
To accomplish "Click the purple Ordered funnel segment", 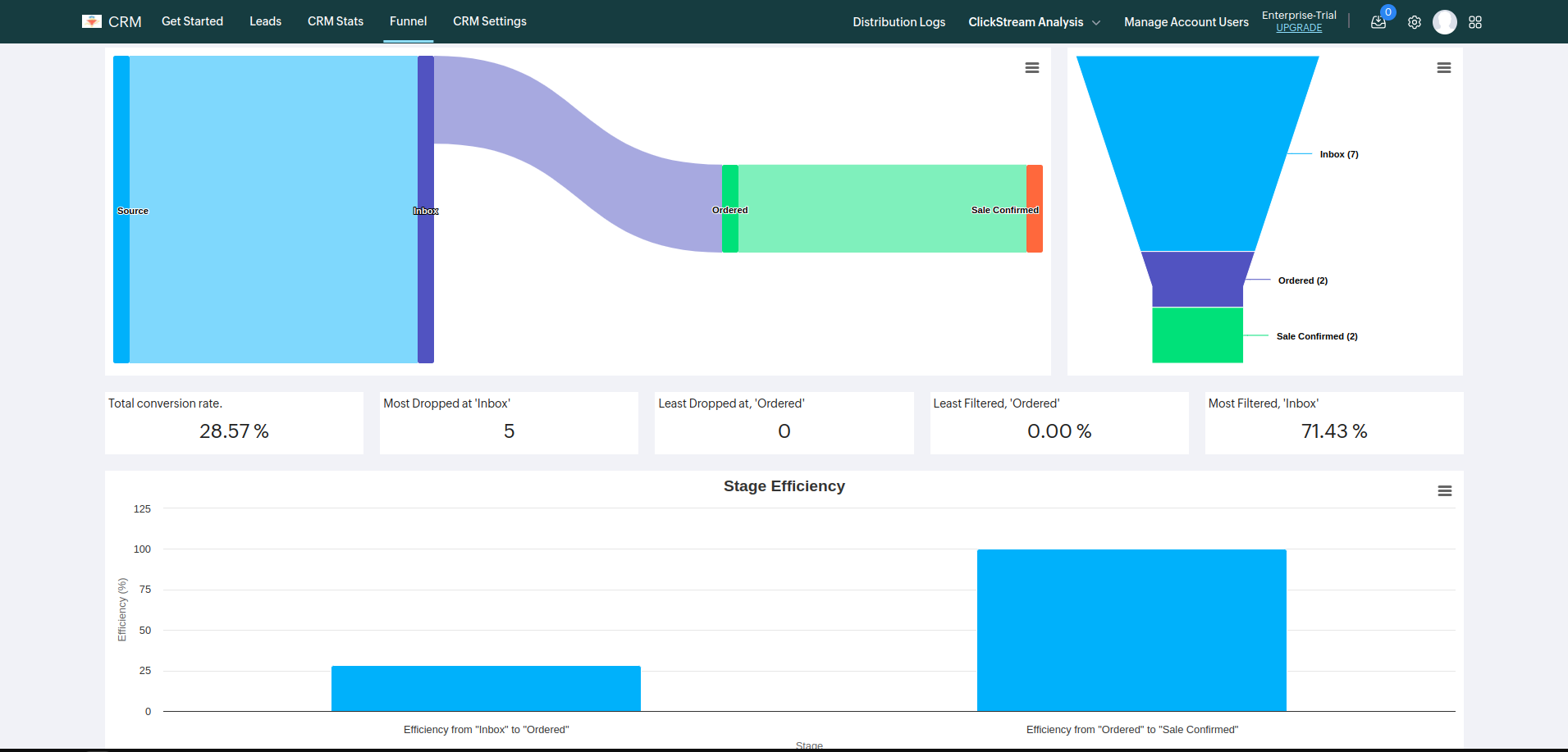I will [x=1197, y=279].
